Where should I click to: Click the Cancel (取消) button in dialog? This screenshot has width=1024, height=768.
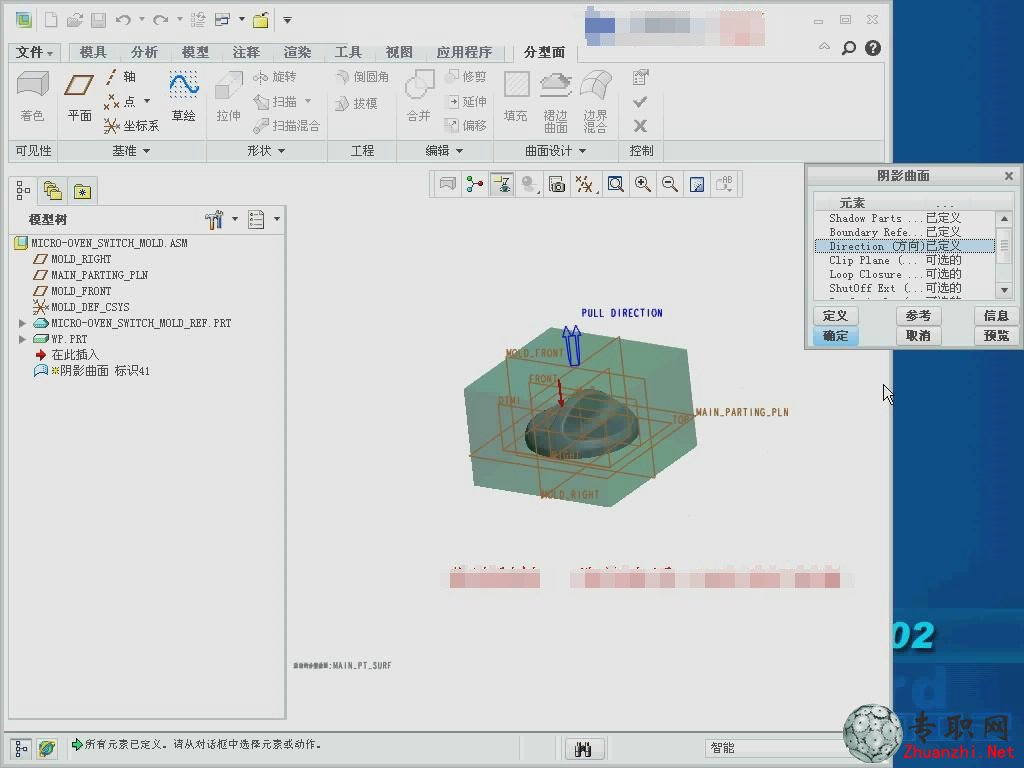pyautogui.click(x=918, y=336)
